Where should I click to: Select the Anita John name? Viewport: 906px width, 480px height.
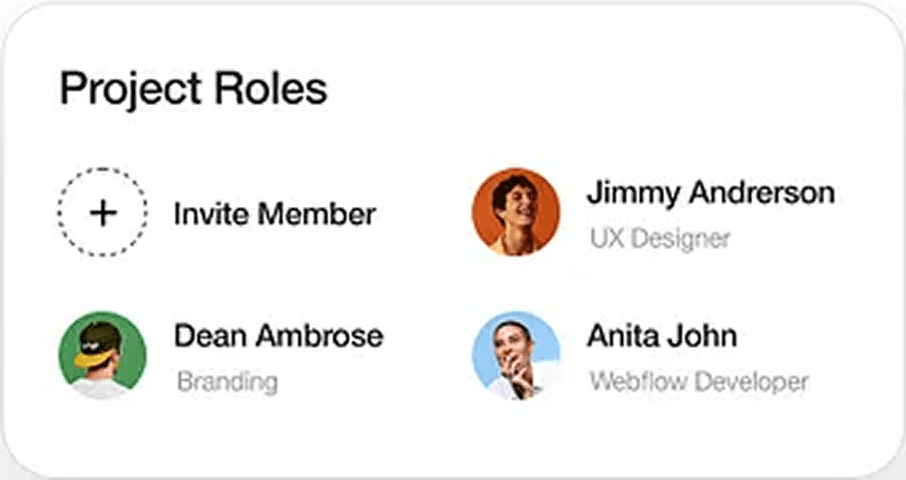[x=662, y=335]
